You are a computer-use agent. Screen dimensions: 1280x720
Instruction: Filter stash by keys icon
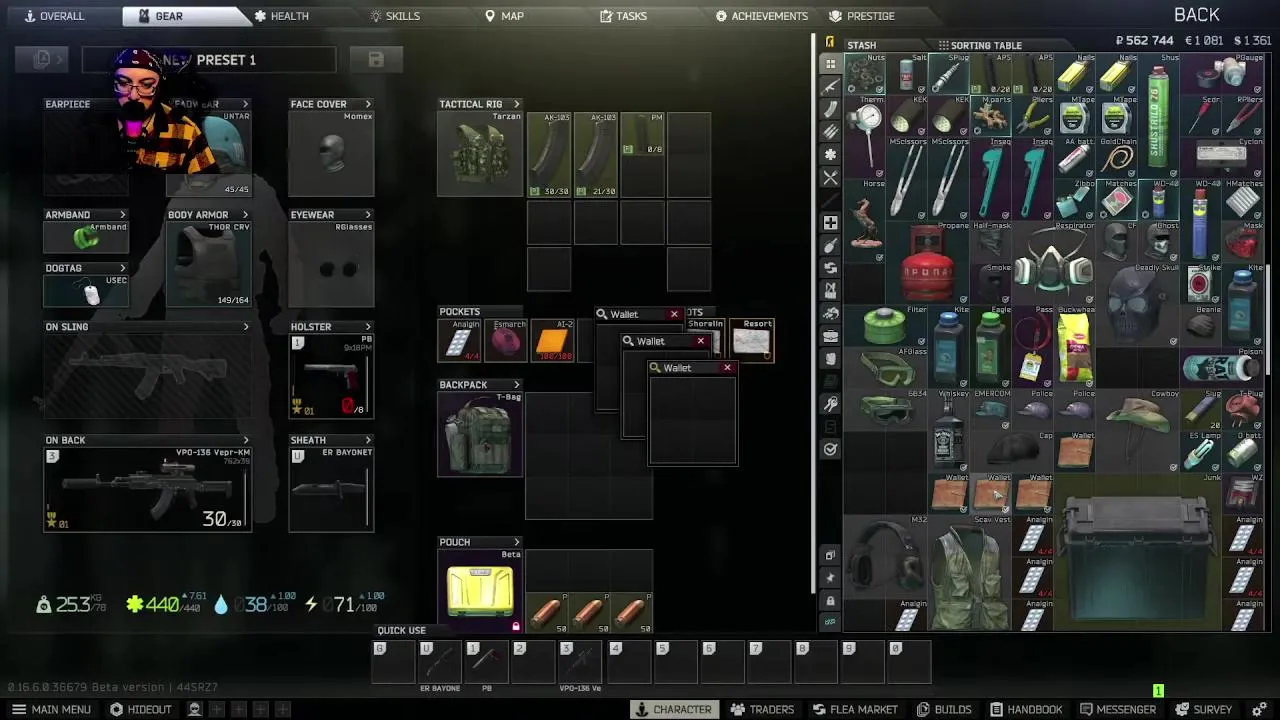(x=830, y=404)
